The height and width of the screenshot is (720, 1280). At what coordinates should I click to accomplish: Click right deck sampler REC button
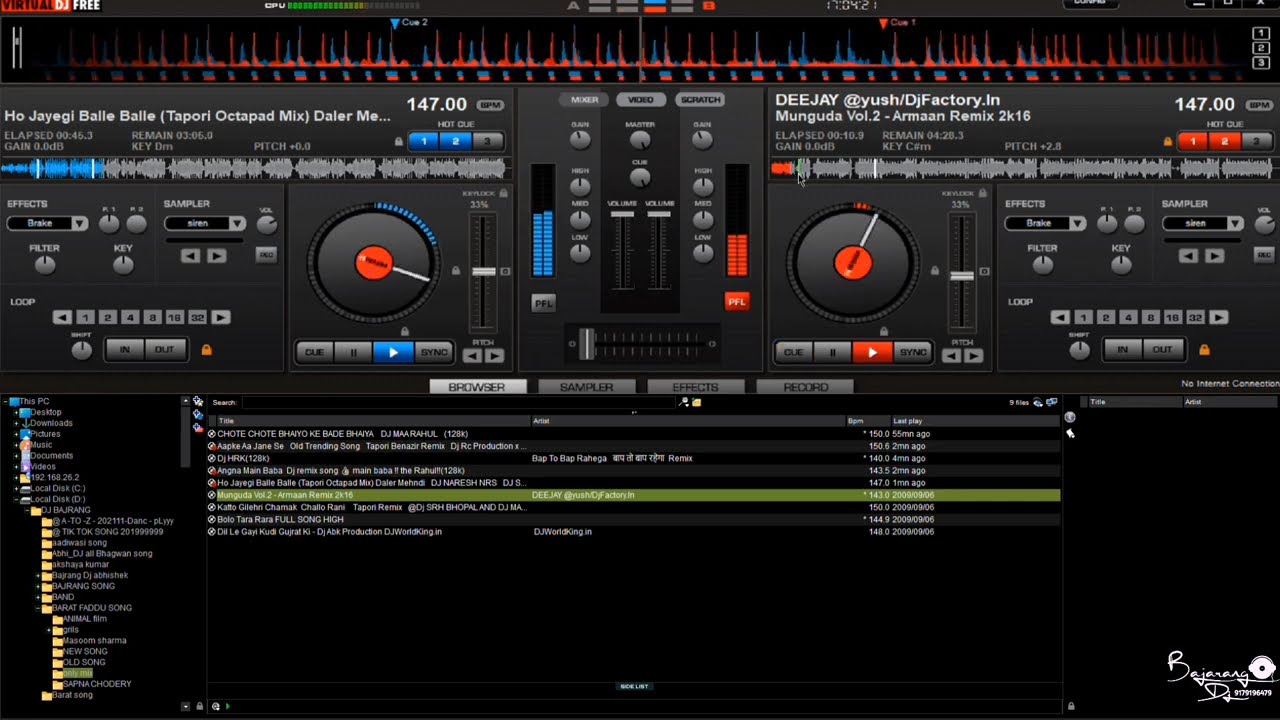(1264, 255)
